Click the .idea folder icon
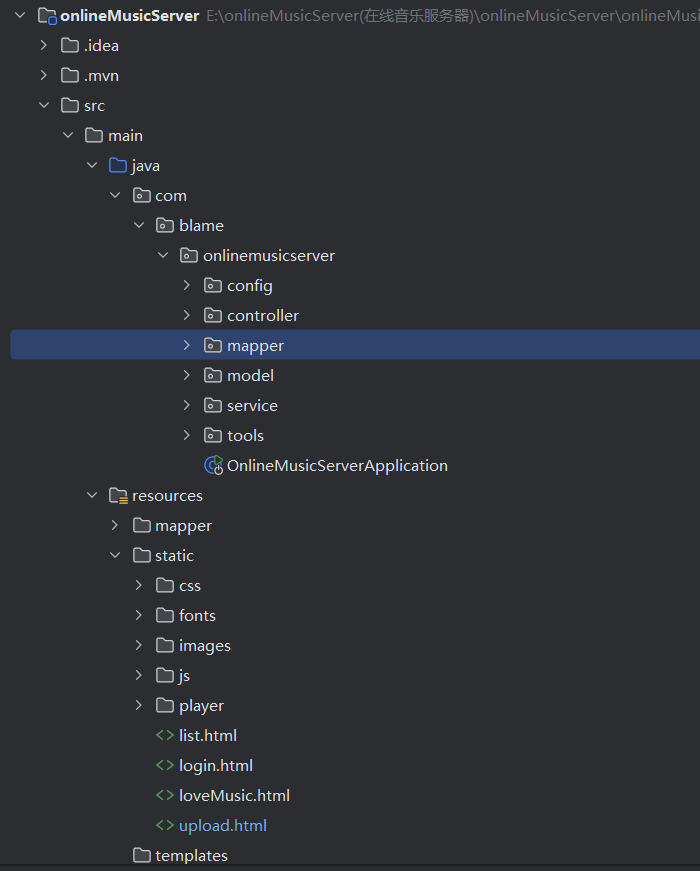Image resolution: width=700 pixels, height=871 pixels. (x=70, y=45)
